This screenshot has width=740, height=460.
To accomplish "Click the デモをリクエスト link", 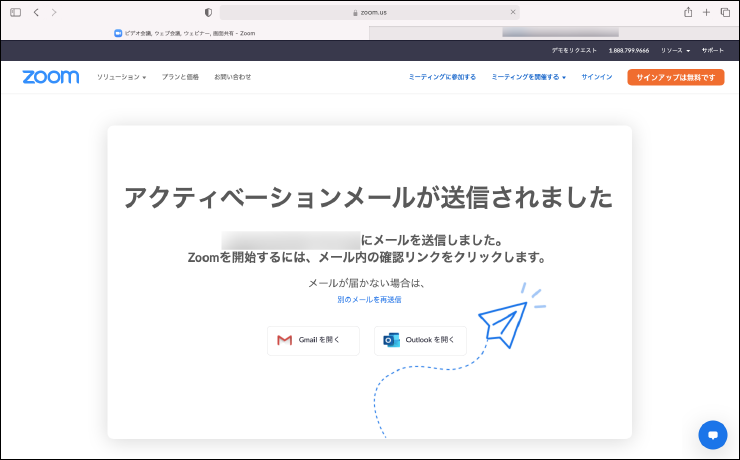I will (574, 50).
